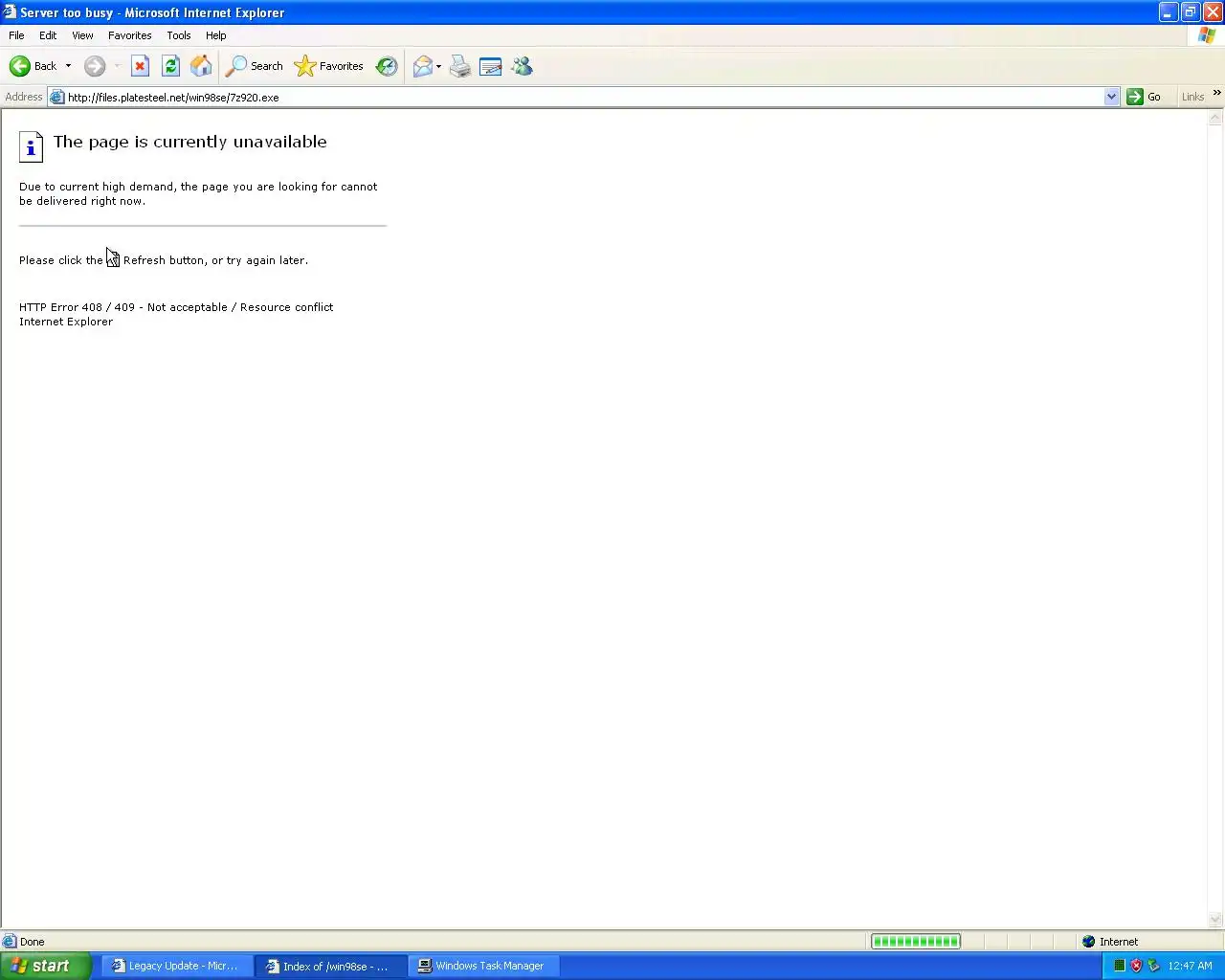
Task: Click the 12:47 AM system clock
Action: tap(1190, 966)
